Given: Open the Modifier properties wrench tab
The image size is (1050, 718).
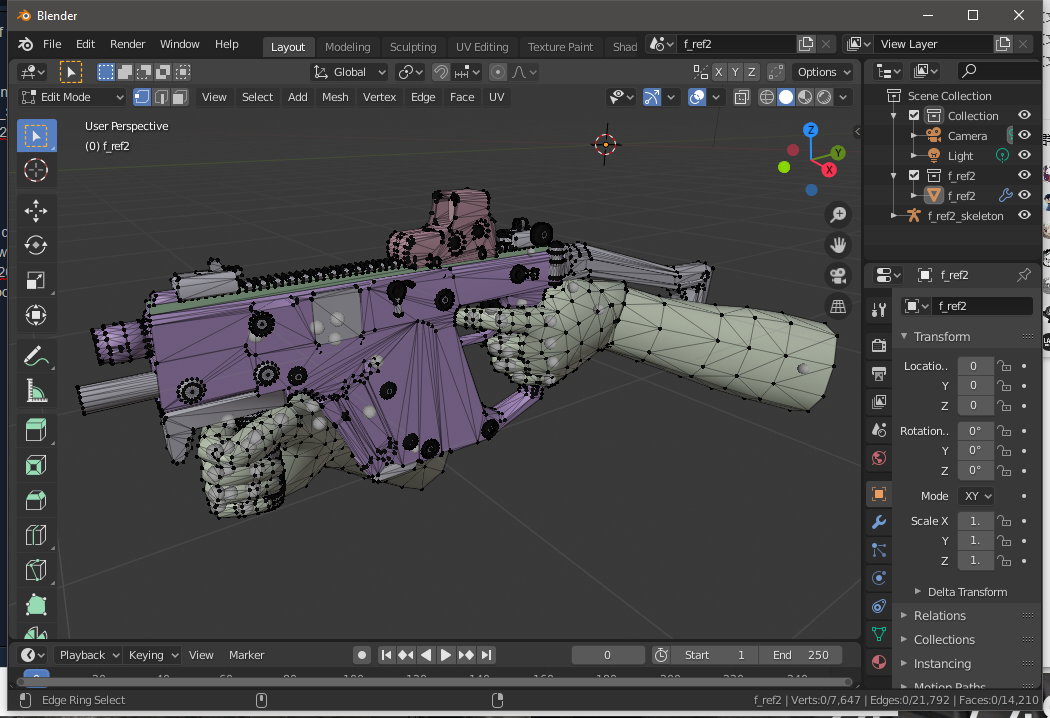Looking at the screenshot, I should coord(879,522).
